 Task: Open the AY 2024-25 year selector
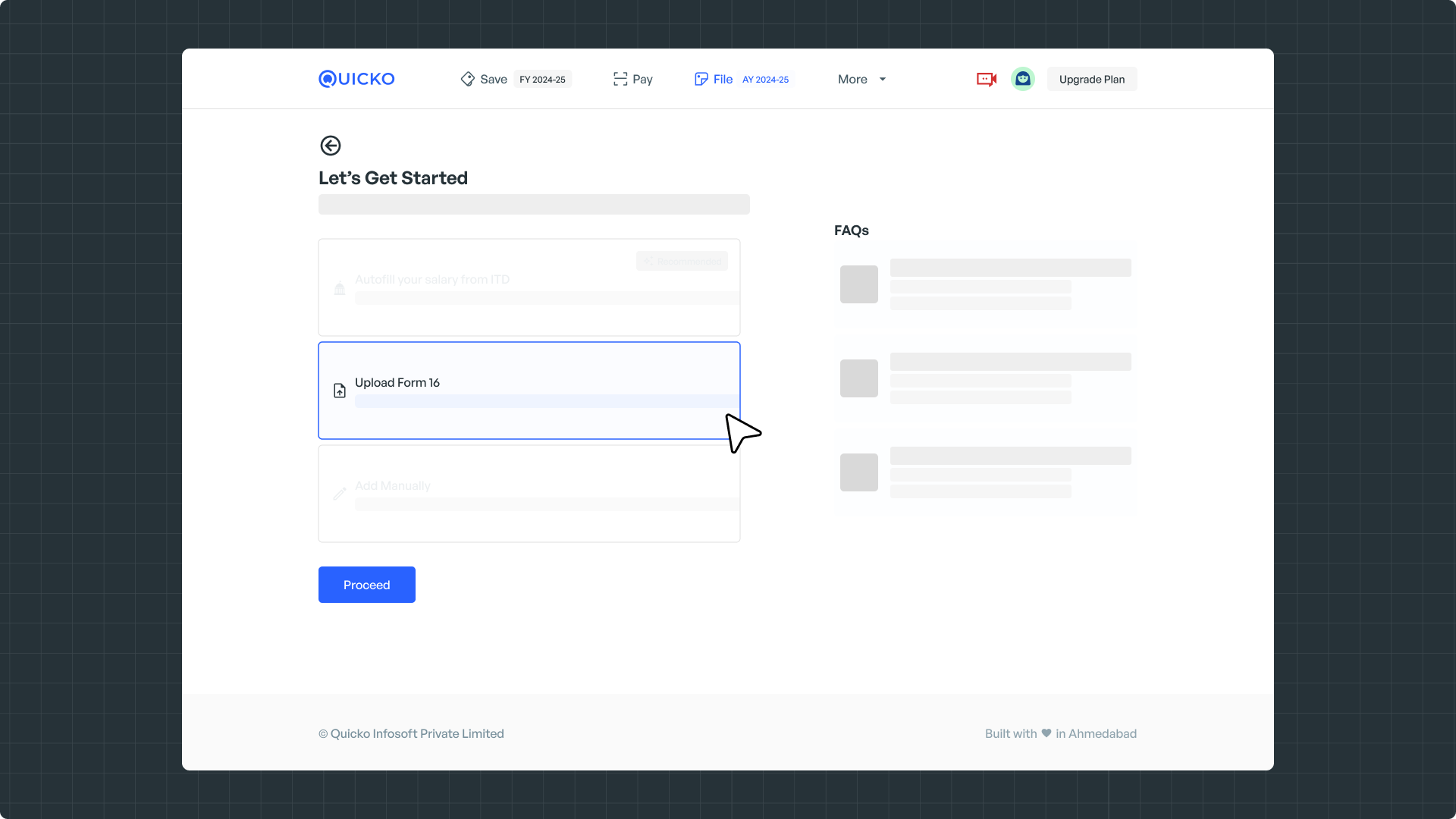pos(765,80)
